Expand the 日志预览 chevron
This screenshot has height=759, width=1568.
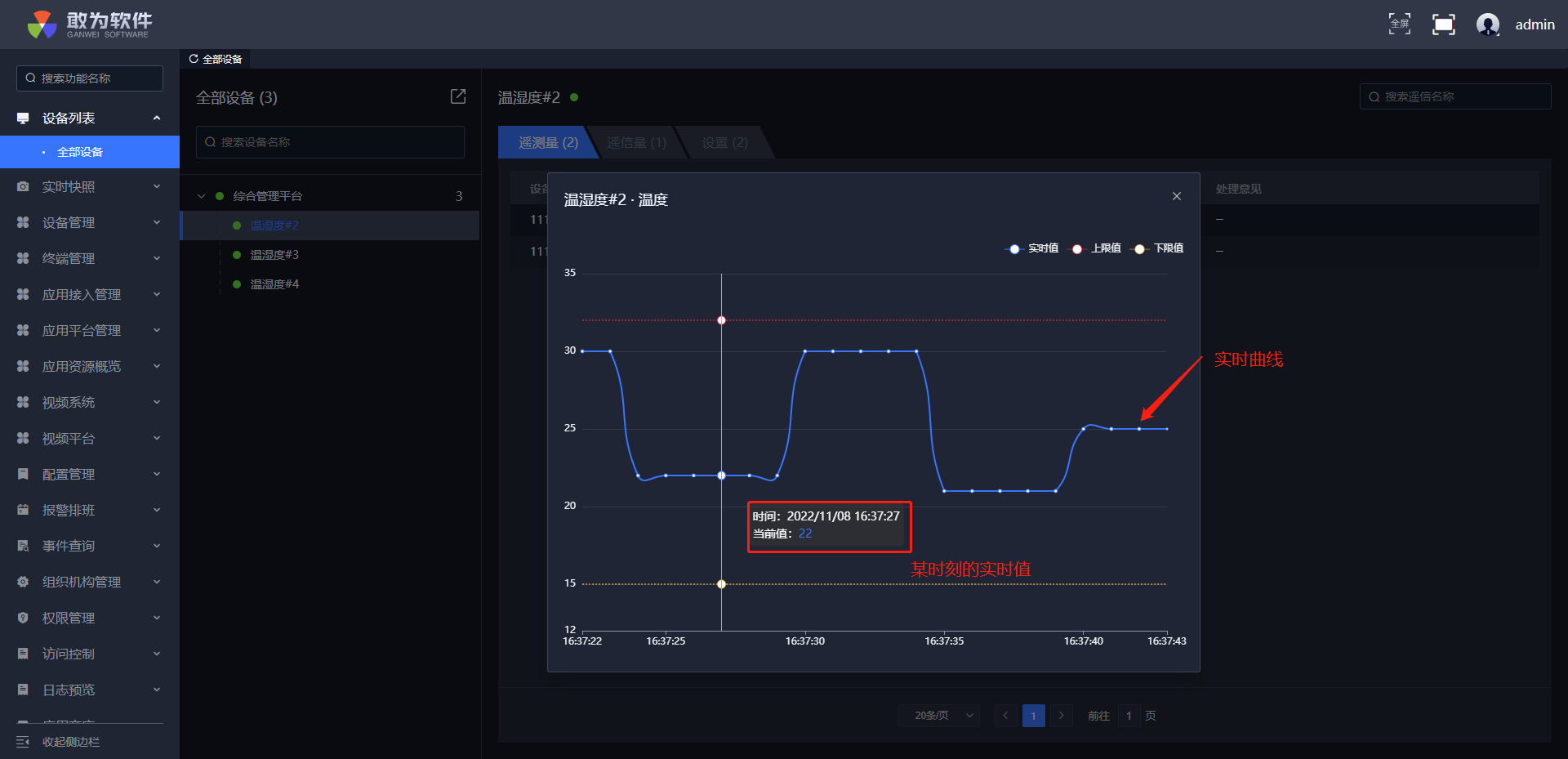coord(157,690)
